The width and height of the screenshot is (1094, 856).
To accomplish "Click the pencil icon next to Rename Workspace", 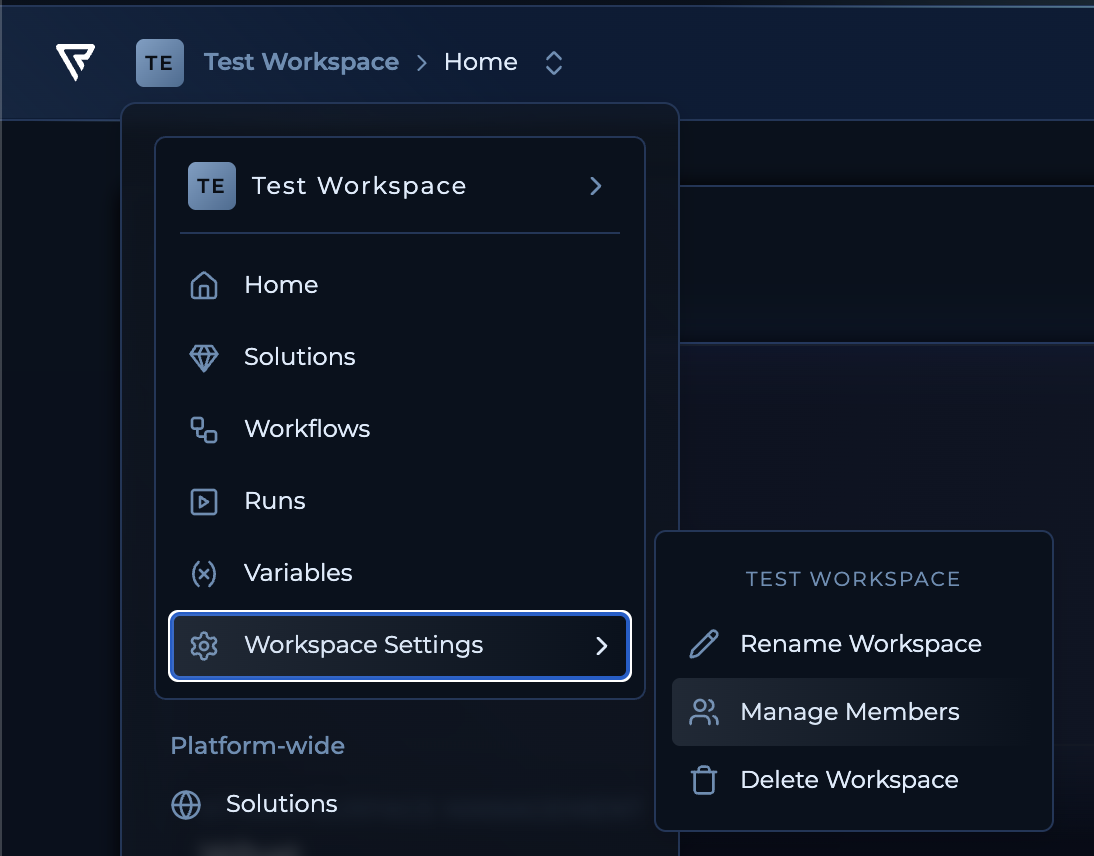I will (703, 644).
